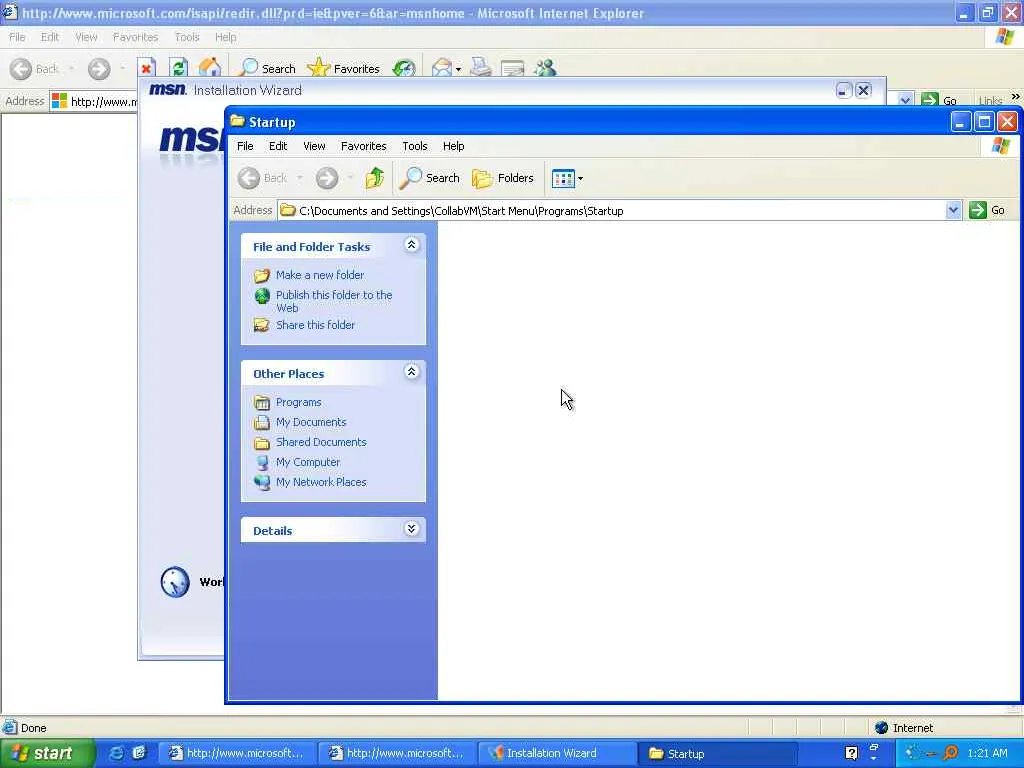Open Back history dropdown in Startup window
This screenshot has height=768, width=1024.
coord(300,178)
